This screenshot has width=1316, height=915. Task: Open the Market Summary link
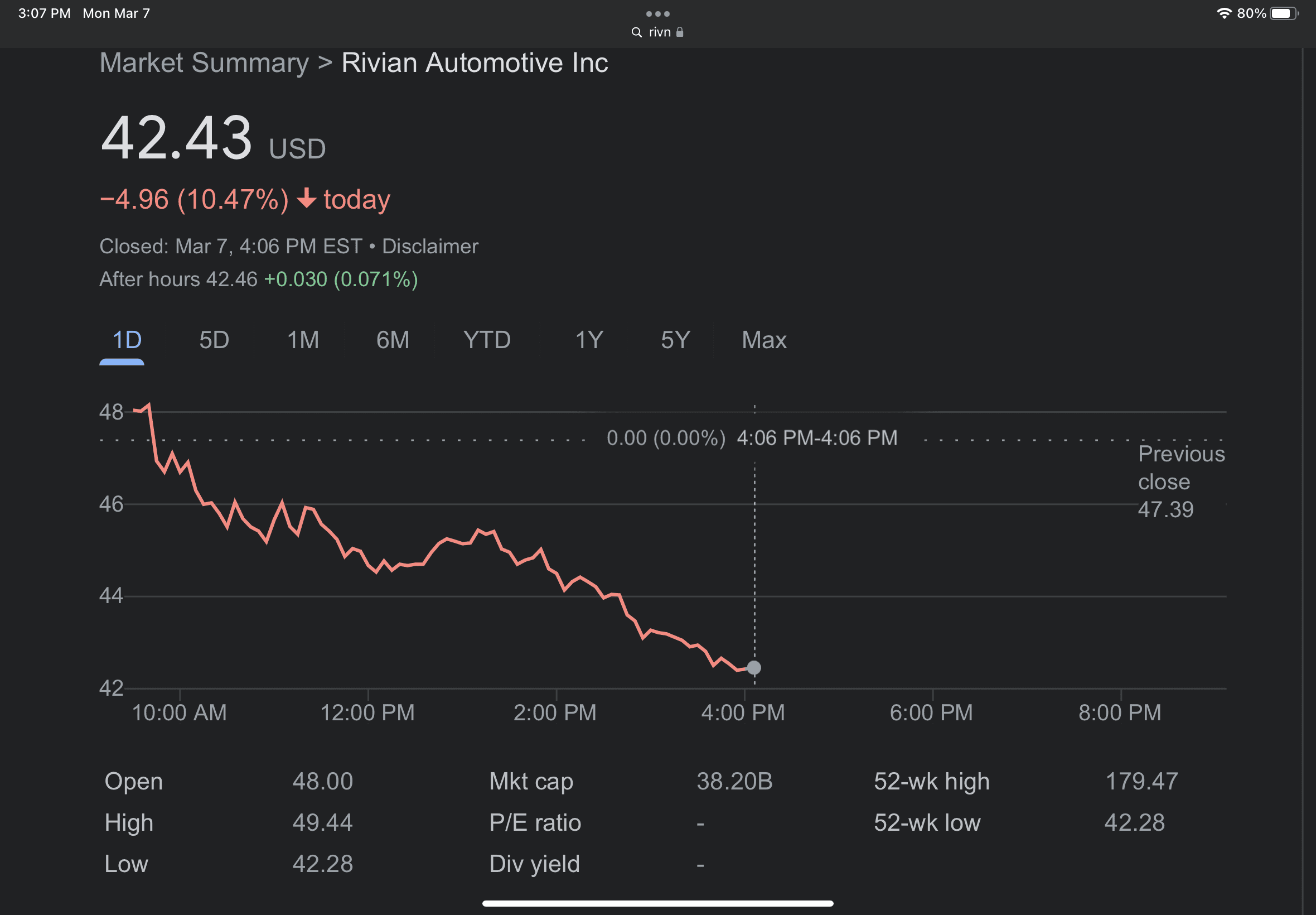click(x=204, y=62)
